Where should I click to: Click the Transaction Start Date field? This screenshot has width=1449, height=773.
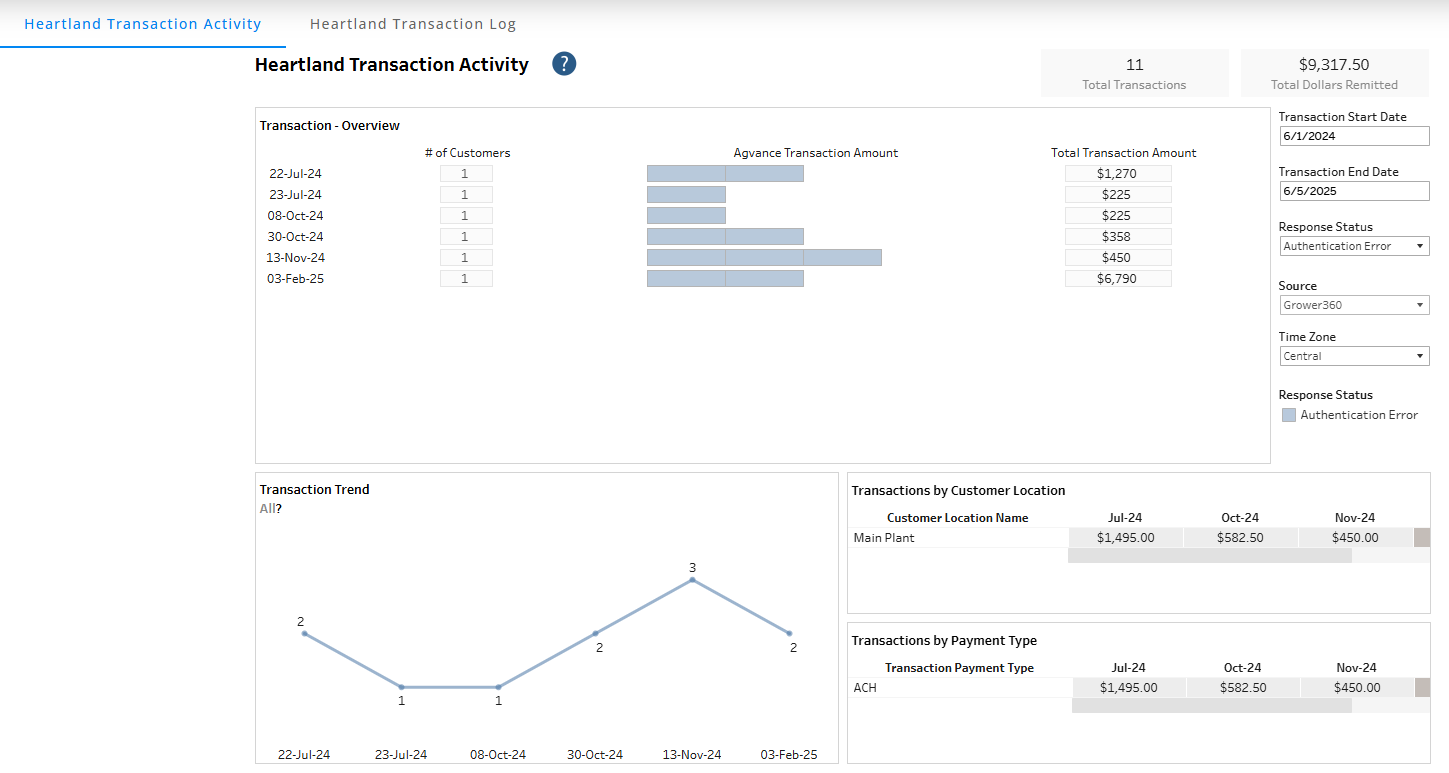1355,136
